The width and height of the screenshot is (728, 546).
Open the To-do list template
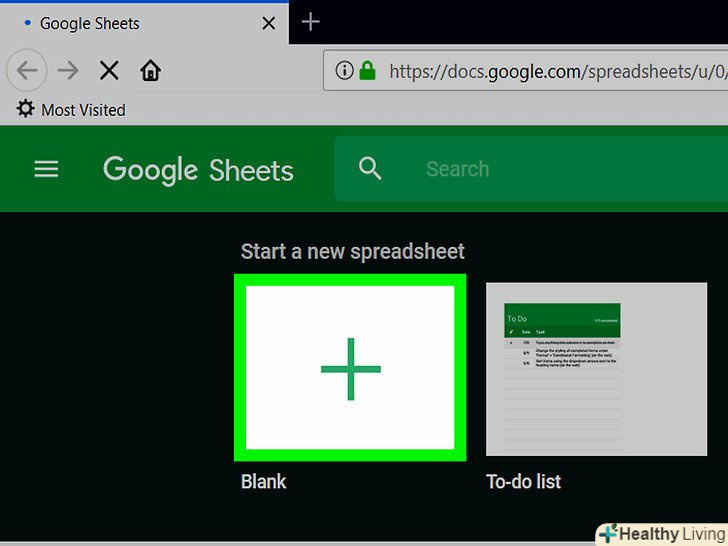click(x=597, y=369)
